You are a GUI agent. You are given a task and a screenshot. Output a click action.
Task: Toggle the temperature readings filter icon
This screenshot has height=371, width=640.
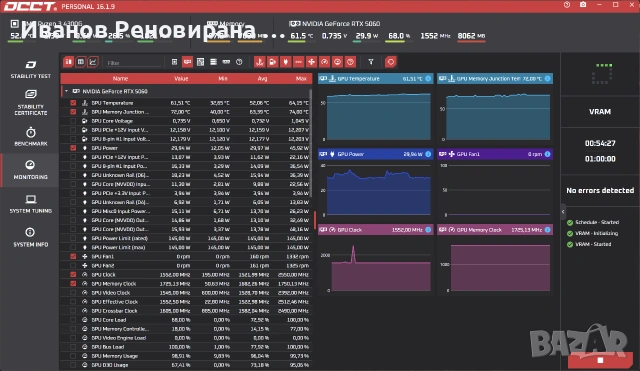point(260,62)
